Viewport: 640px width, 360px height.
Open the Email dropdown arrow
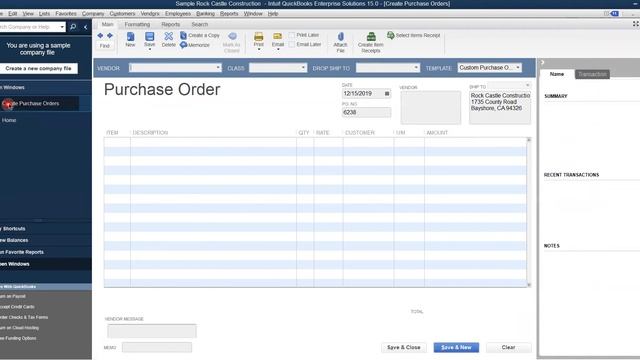pos(278,49)
